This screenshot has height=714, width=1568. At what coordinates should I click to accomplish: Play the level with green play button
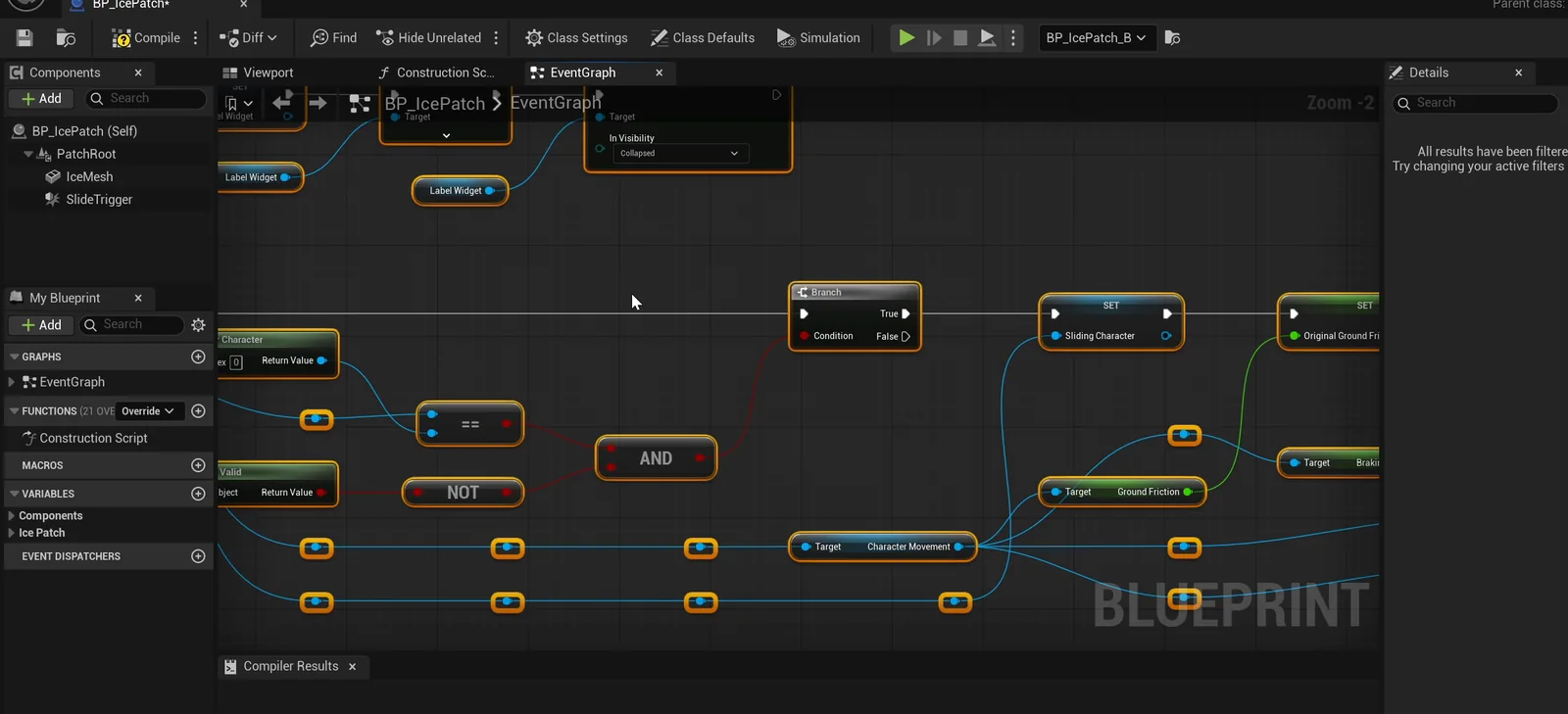click(906, 38)
